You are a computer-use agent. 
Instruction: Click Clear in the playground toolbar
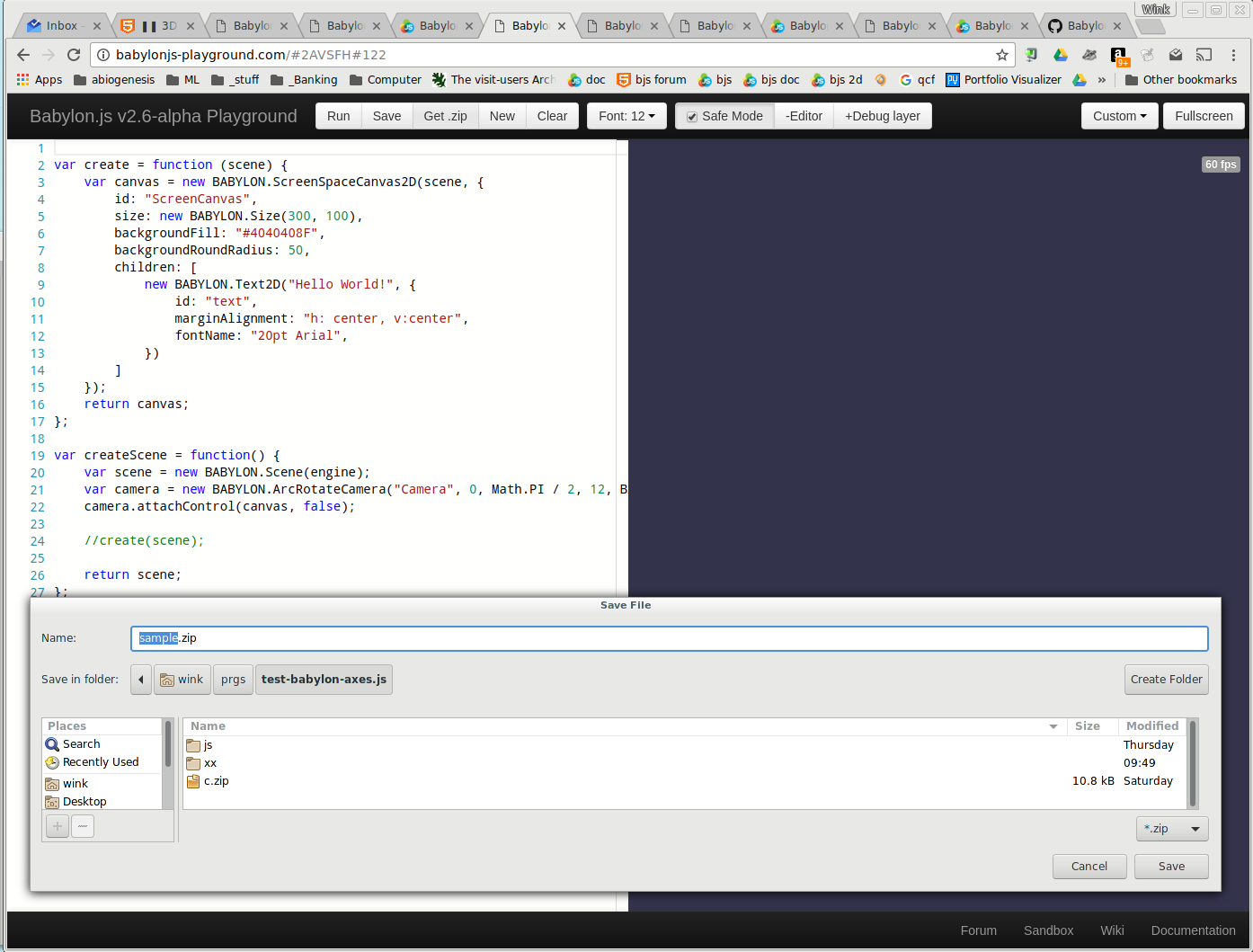(553, 116)
